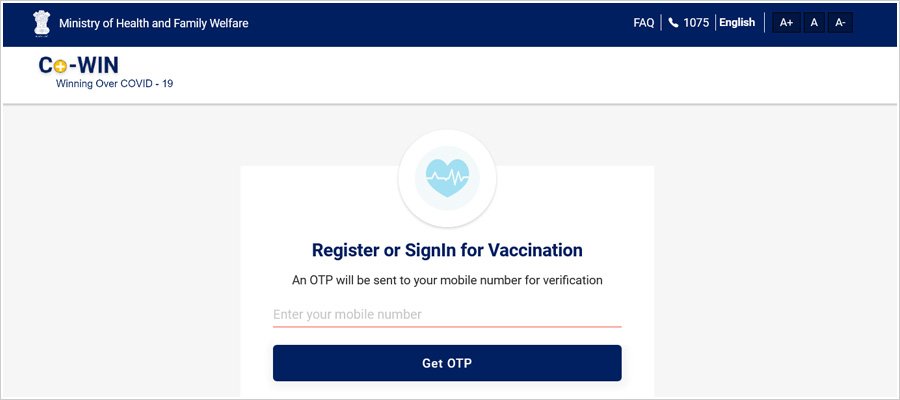Click the Co-WIN logo

(79, 65)
